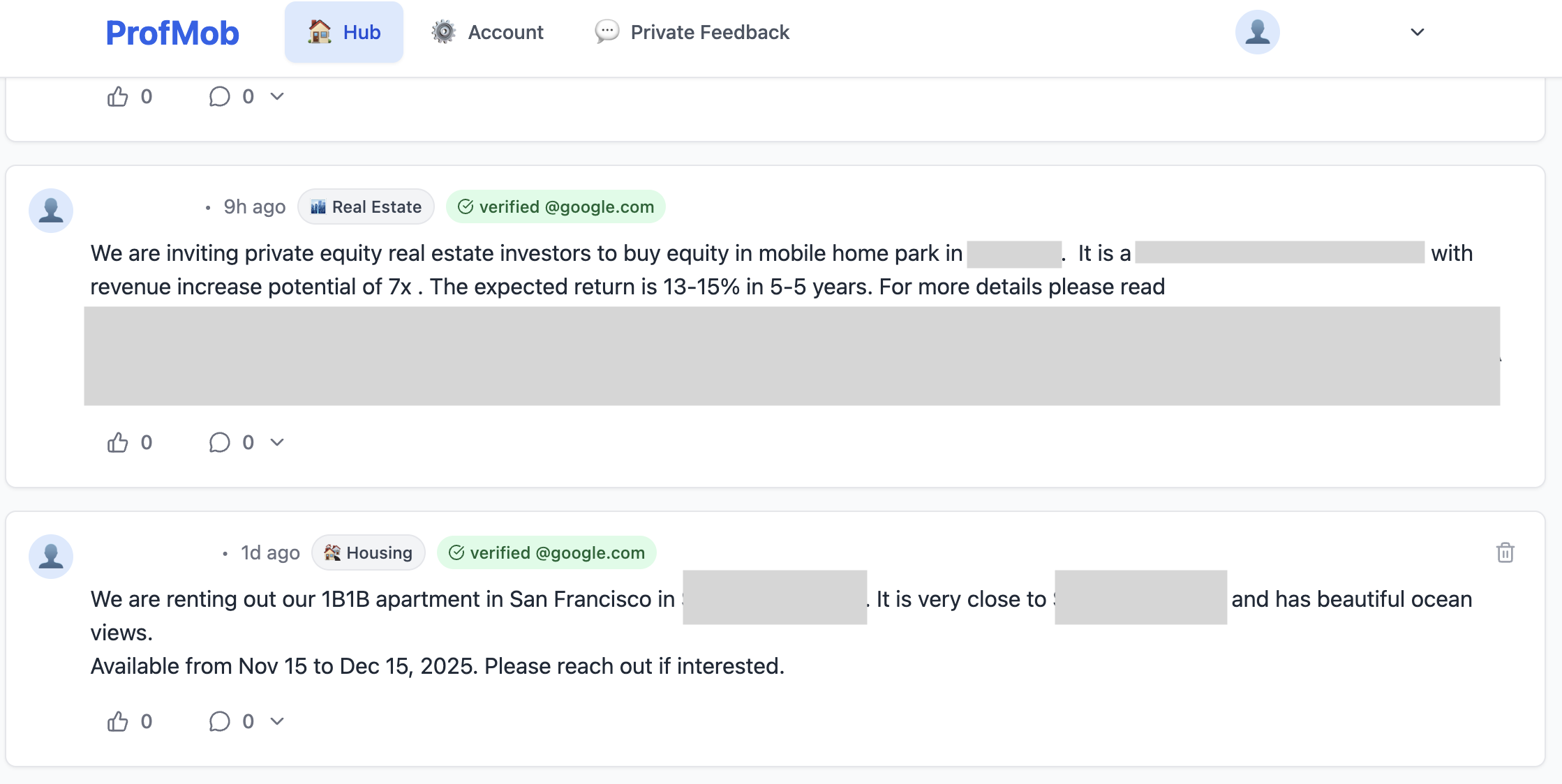Delete the San Francisco apartment rental post
This screenshot has width=1562, height=784.
pyautogui.click(x=1505, y=552)
